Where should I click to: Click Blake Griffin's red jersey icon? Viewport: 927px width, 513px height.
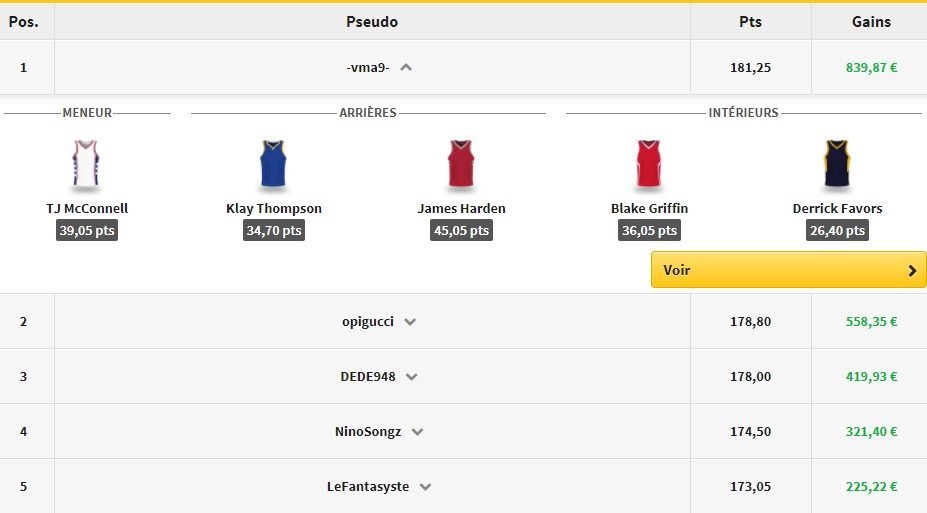tap(649, 164)
